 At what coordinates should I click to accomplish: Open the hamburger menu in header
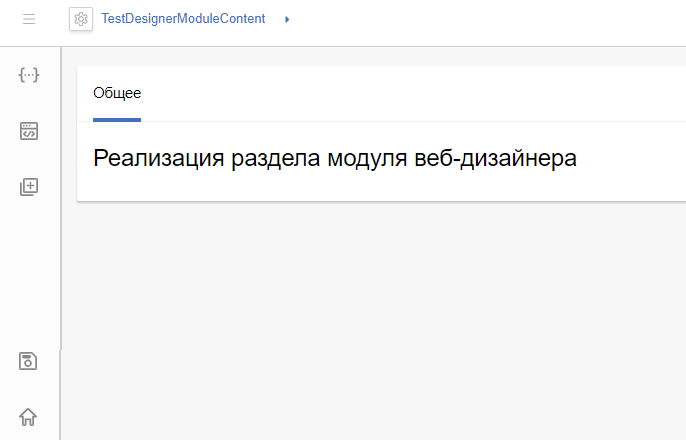[x=29, y=19]
